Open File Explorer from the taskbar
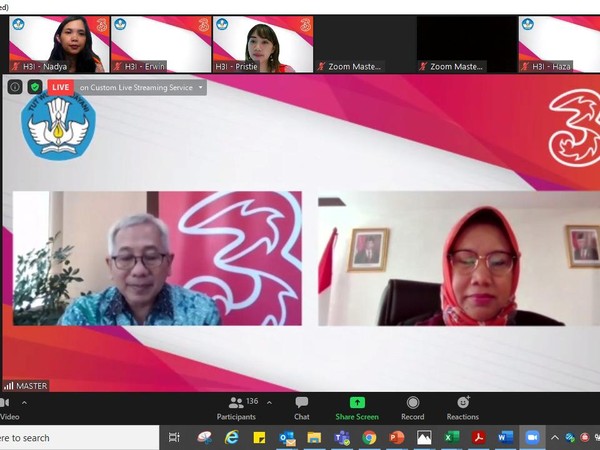The height and width of the screenshot is (450, 600). click(314, 437)
